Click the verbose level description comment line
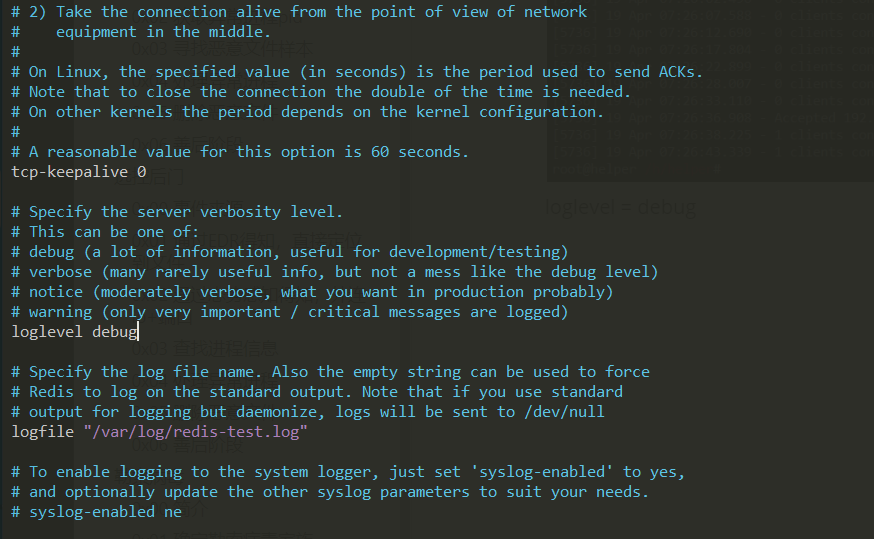The image size is (874, 539). tap(334, 272)
